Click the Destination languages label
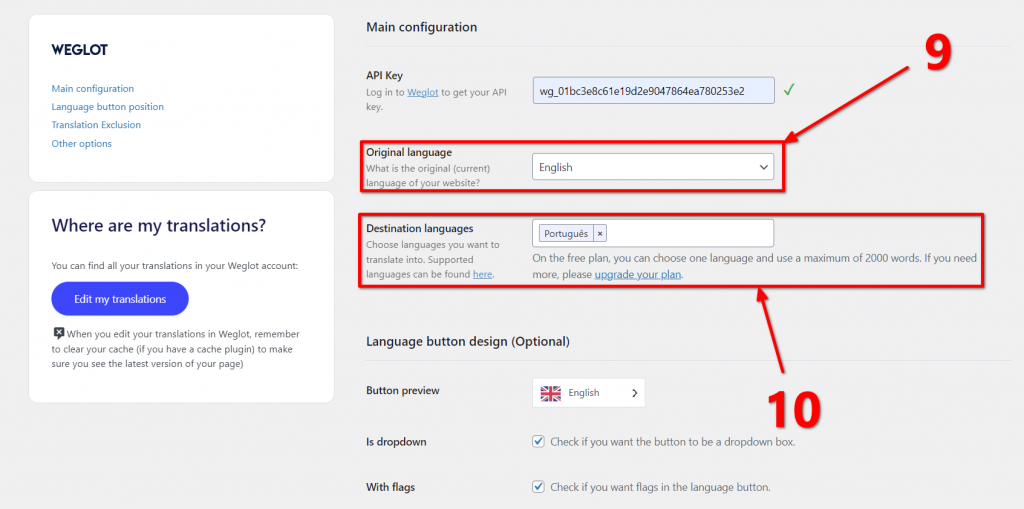The image size is (1024, 509). (x=420, y=229)
